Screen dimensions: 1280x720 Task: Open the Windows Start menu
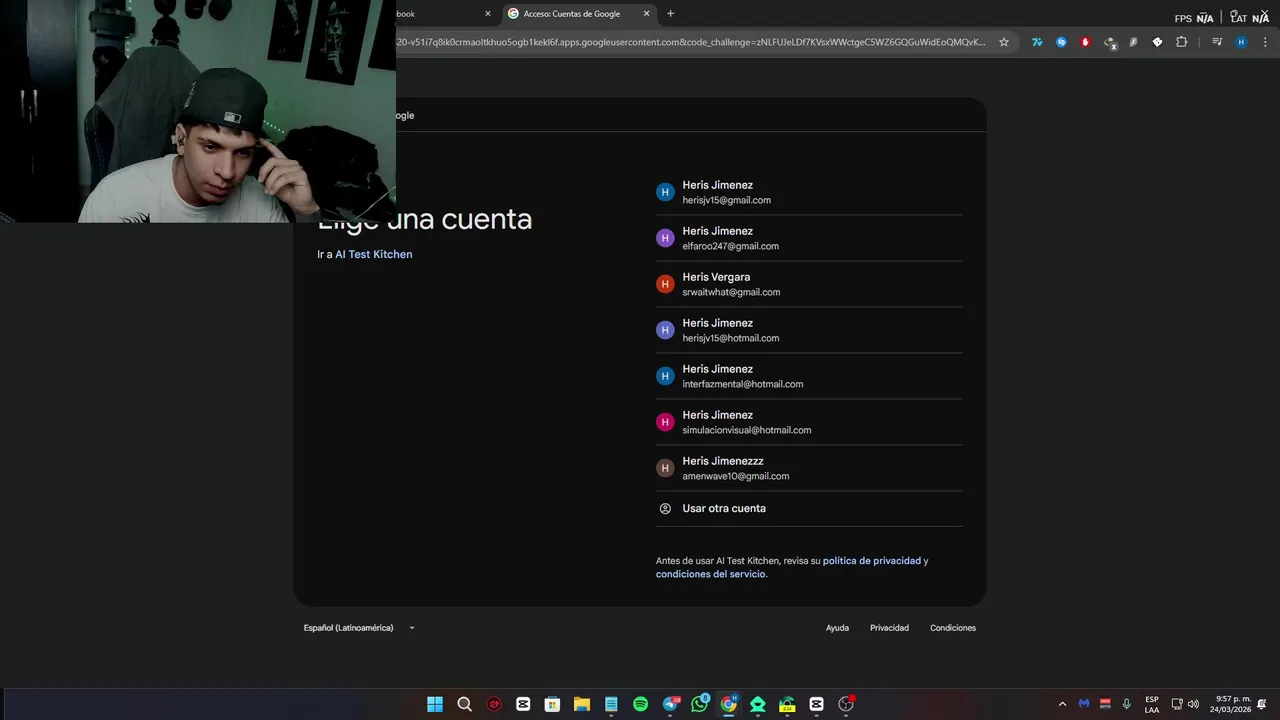click(x=435, y=704)
